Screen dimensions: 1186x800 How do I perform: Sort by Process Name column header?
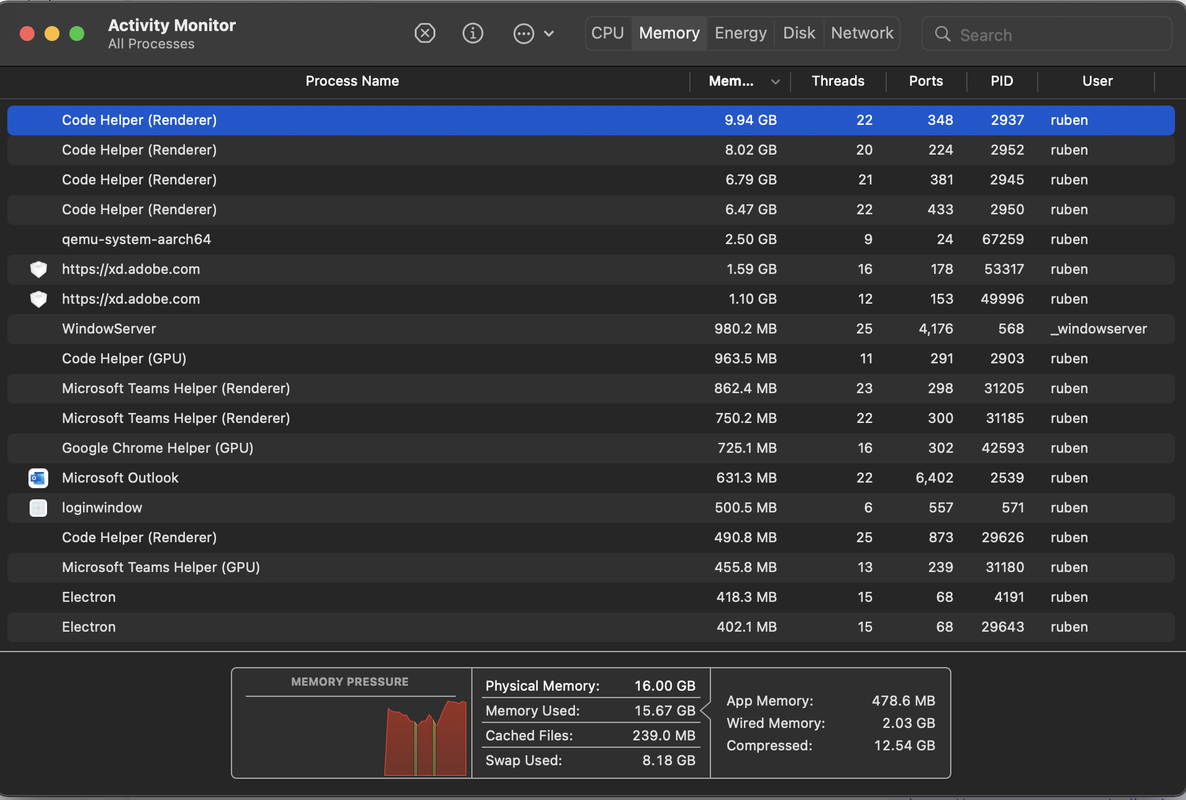click(352, 81)
